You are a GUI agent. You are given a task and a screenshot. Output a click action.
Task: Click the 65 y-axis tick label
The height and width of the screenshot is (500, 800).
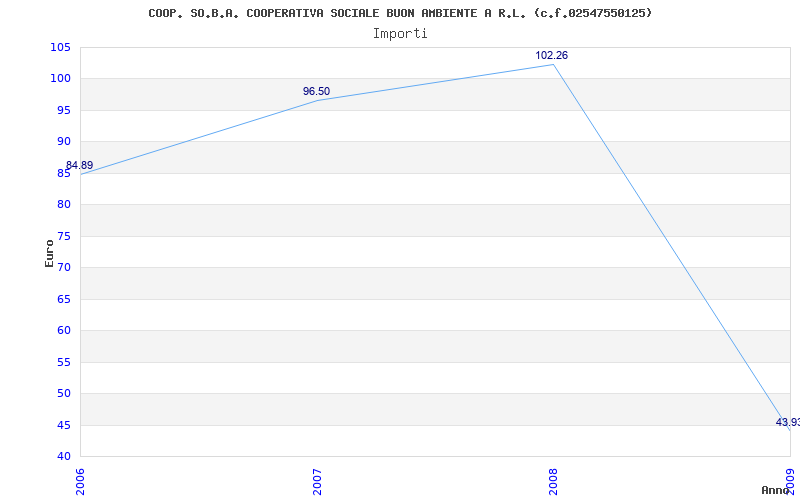tap(63, 299)
